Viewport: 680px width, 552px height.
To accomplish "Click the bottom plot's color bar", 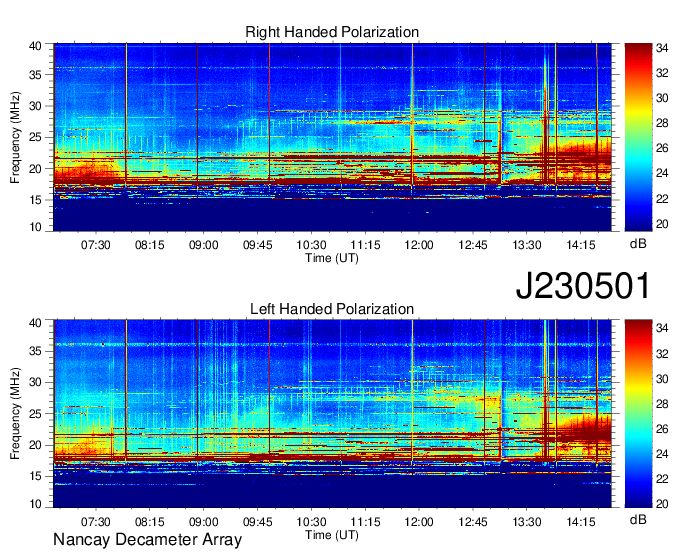I will tap(638, 414).
